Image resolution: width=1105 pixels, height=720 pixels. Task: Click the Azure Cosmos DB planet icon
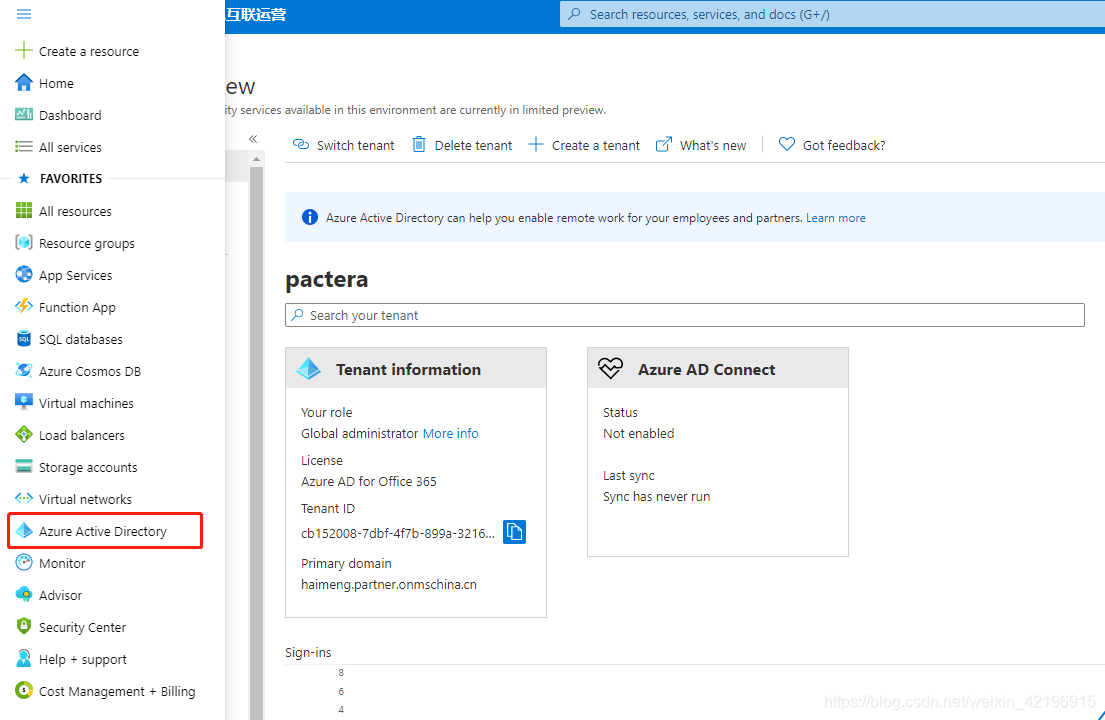pos(23,371)
